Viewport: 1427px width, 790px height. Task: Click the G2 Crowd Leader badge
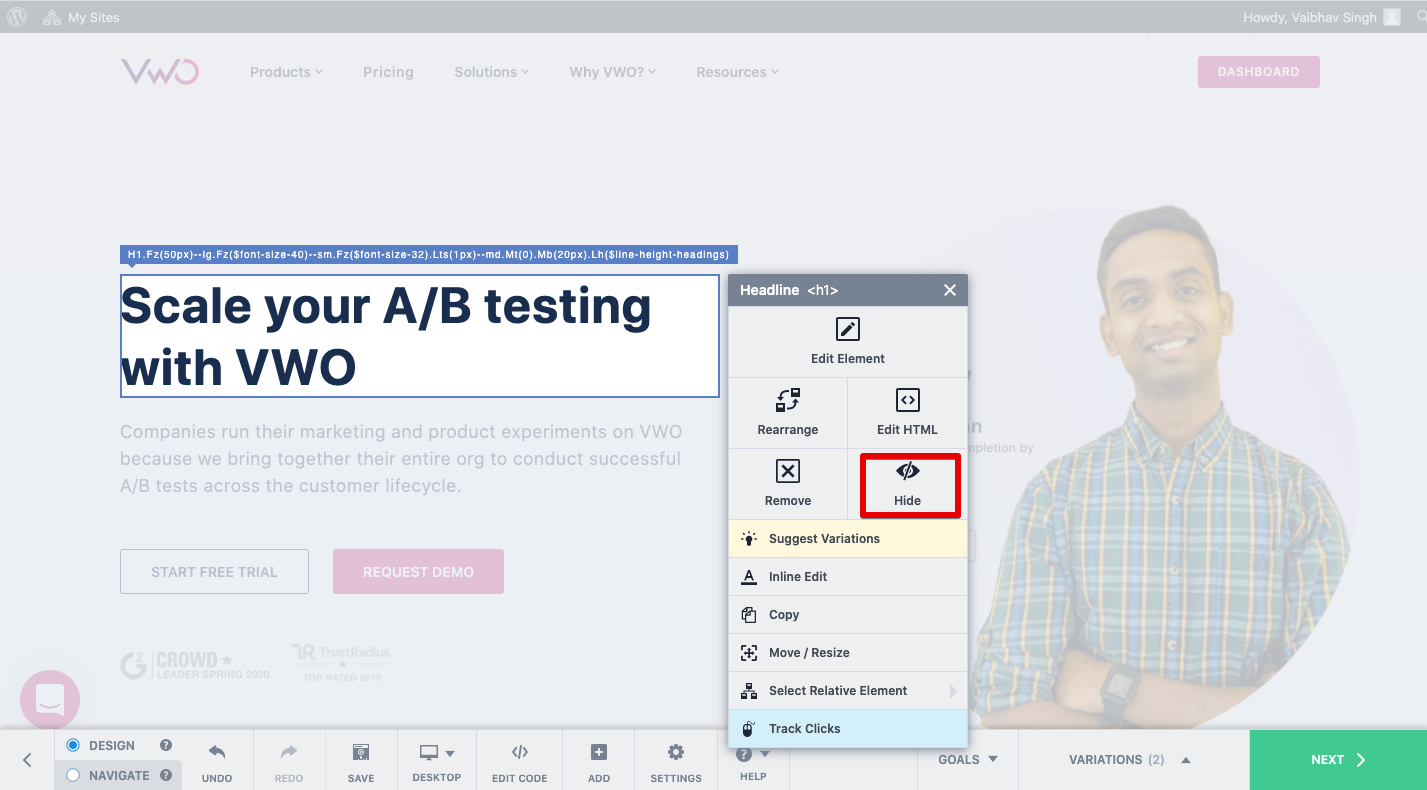195,664
